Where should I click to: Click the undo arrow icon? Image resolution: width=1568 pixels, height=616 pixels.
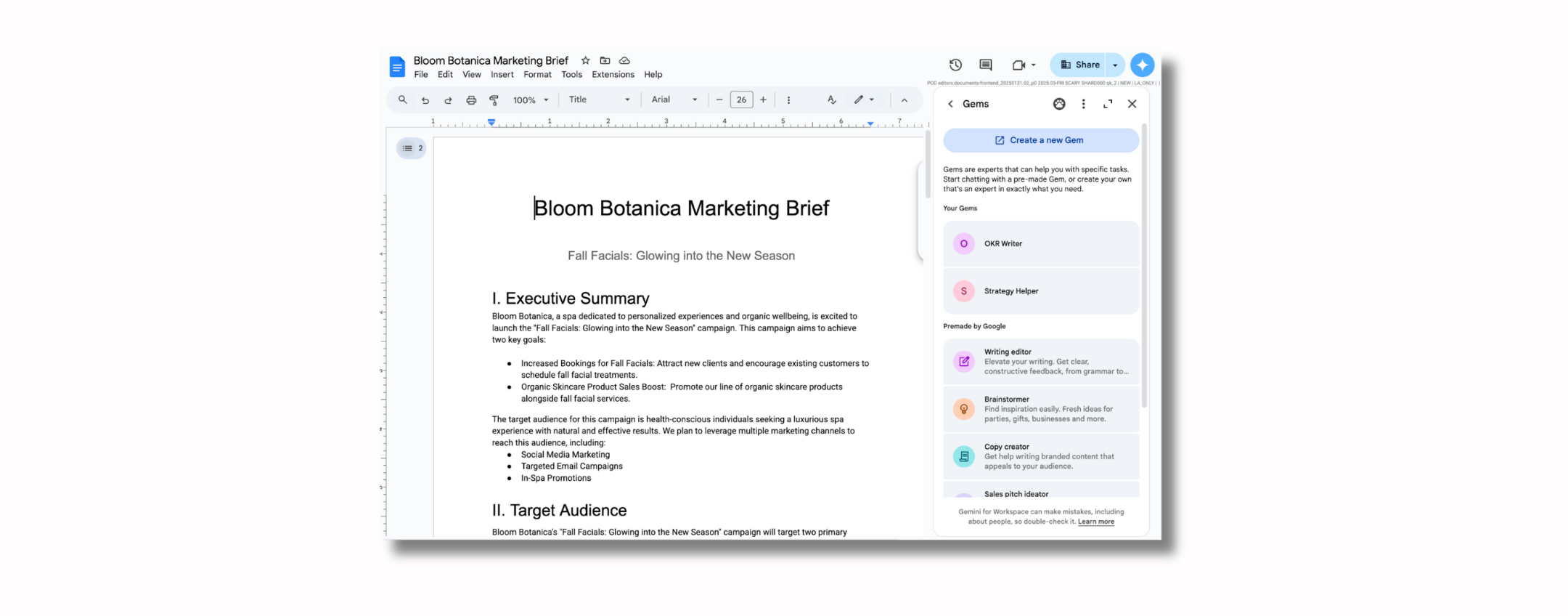pyautogui.click(x=425, y=100)
